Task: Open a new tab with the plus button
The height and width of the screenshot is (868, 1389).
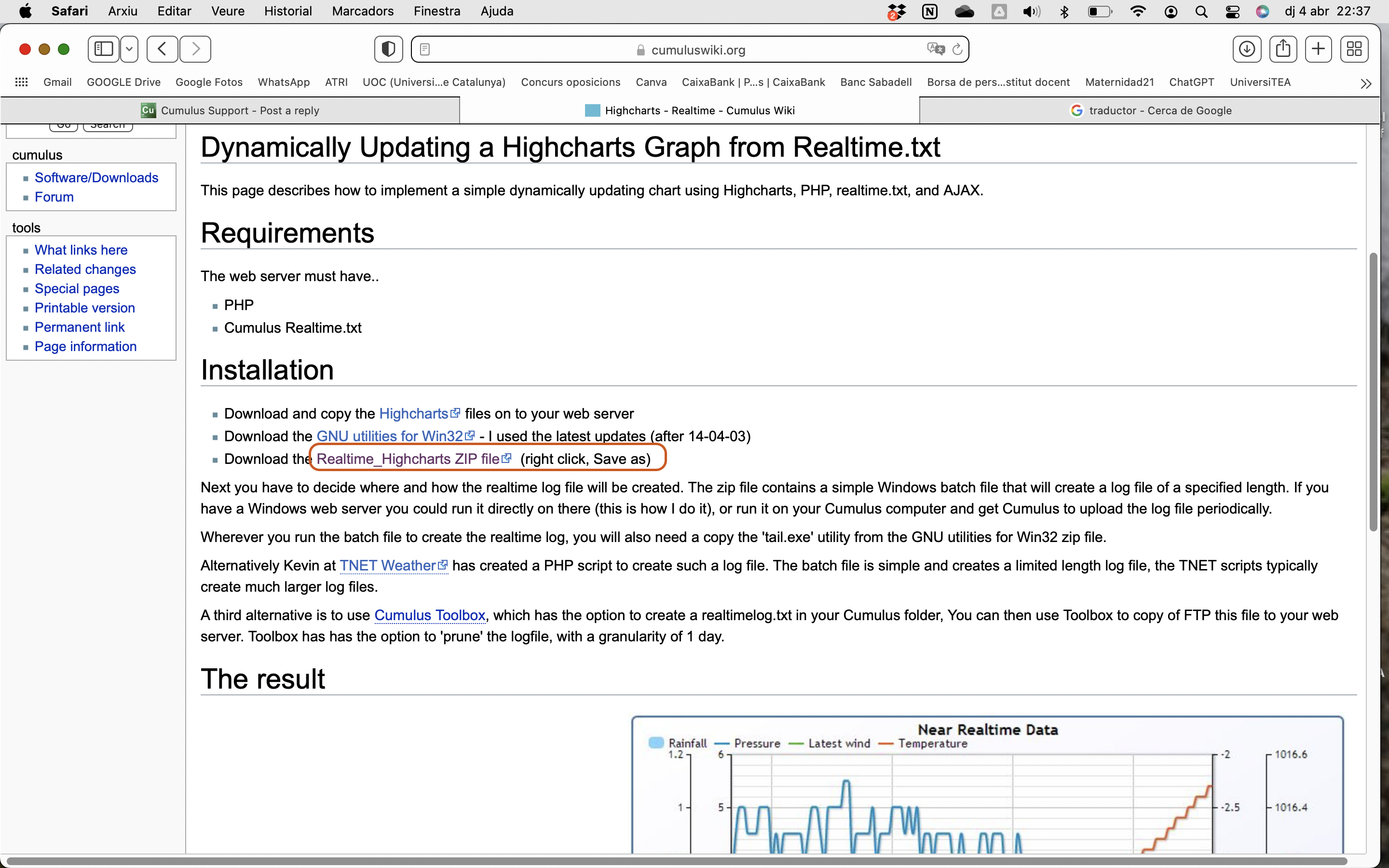Action: click(x=1319, y=49)
